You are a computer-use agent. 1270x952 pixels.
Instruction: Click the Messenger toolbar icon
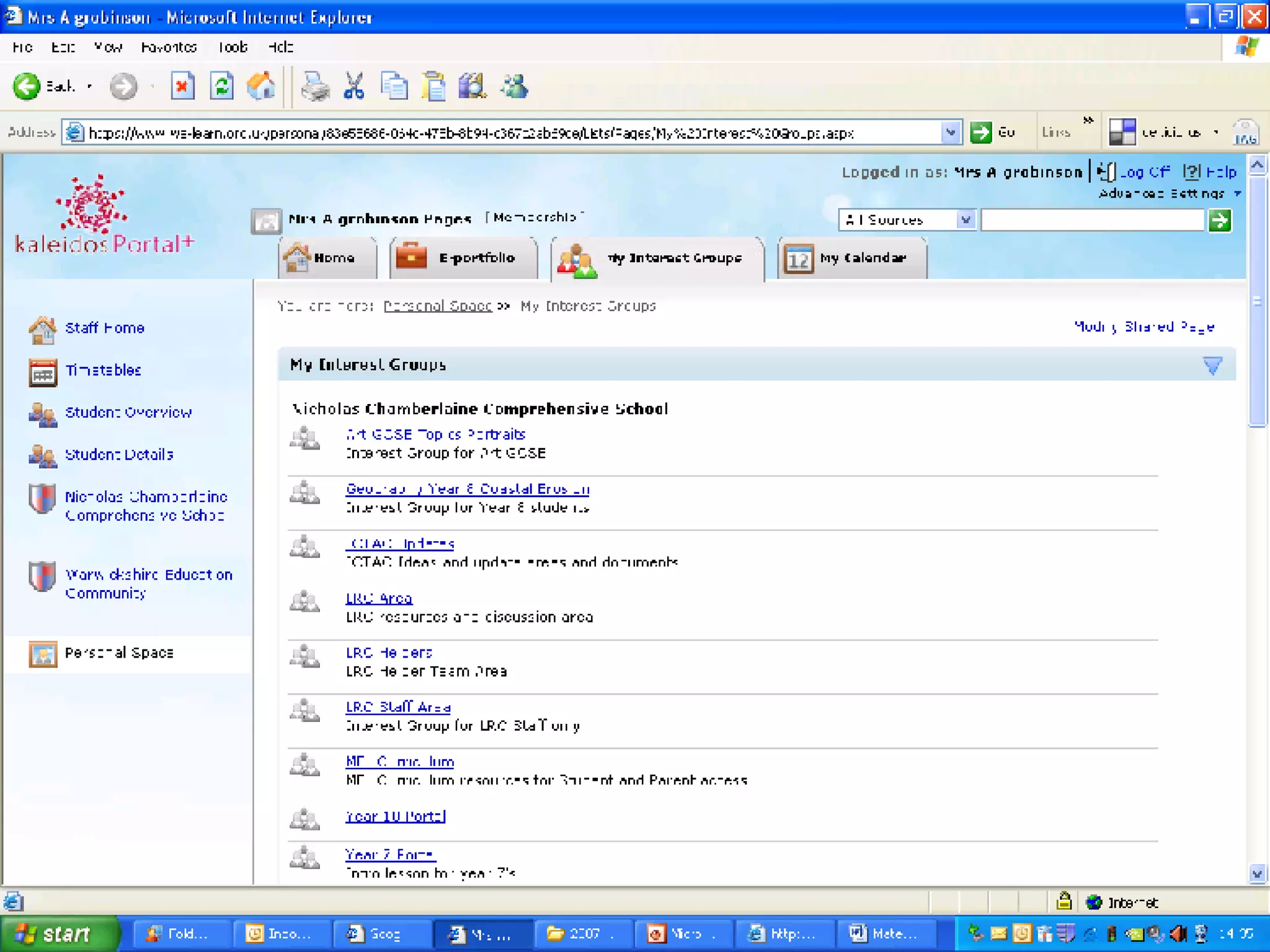515,86
